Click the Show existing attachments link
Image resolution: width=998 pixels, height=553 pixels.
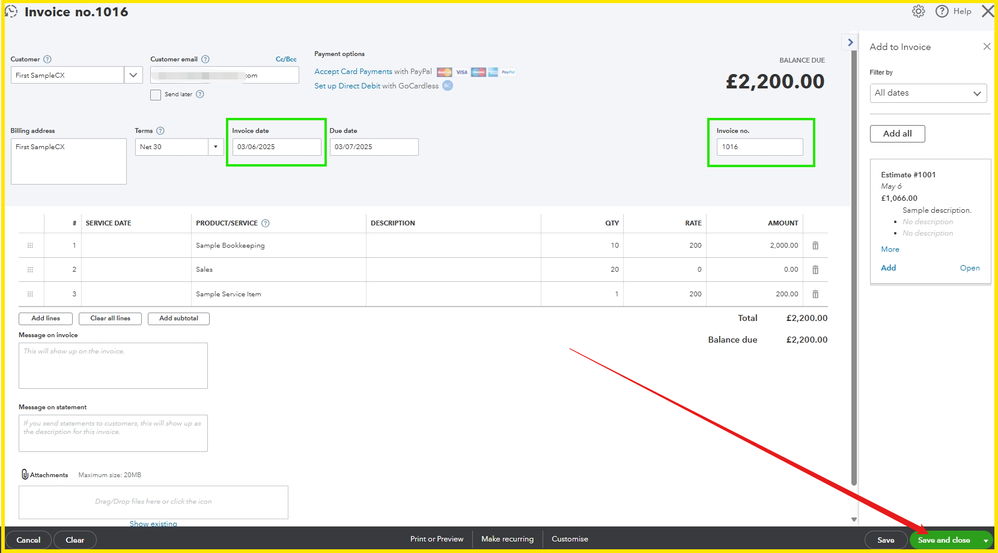tap(153, 524)
